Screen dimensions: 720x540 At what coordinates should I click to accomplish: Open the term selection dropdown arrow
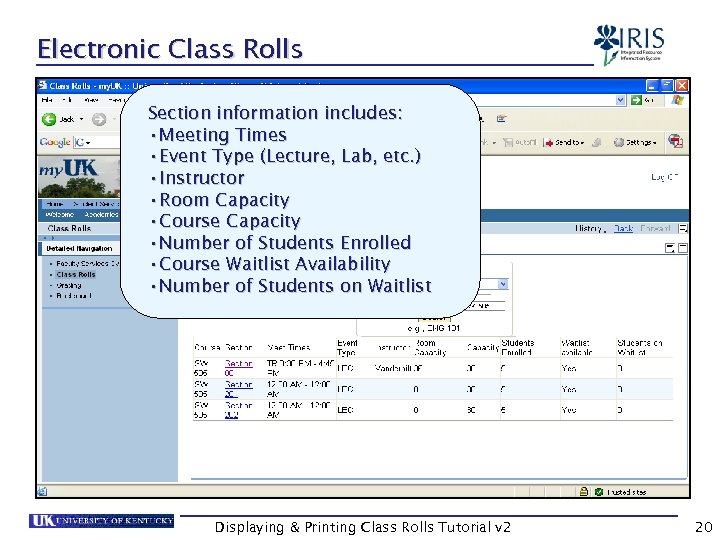click(503, 284)
